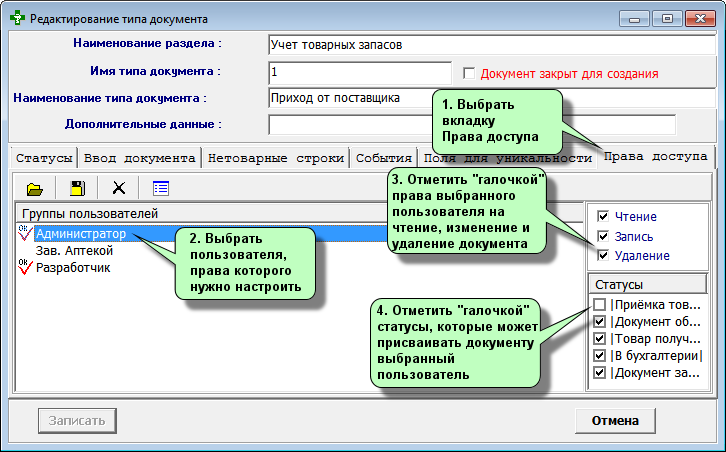Image resolution: width=726 pixels, height=452 pixels.
Task: Click the Записать button
Action: point(77,421)
